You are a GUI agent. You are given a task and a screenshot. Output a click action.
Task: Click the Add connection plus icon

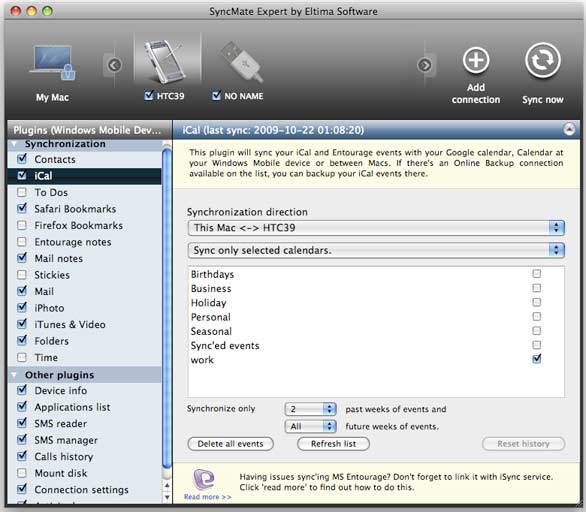(x=476, y=60)
